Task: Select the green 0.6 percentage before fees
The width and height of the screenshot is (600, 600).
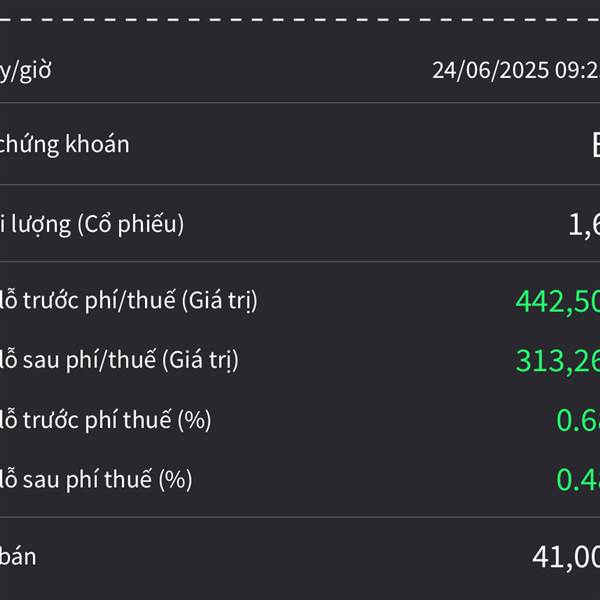Action: pos(578,421)
